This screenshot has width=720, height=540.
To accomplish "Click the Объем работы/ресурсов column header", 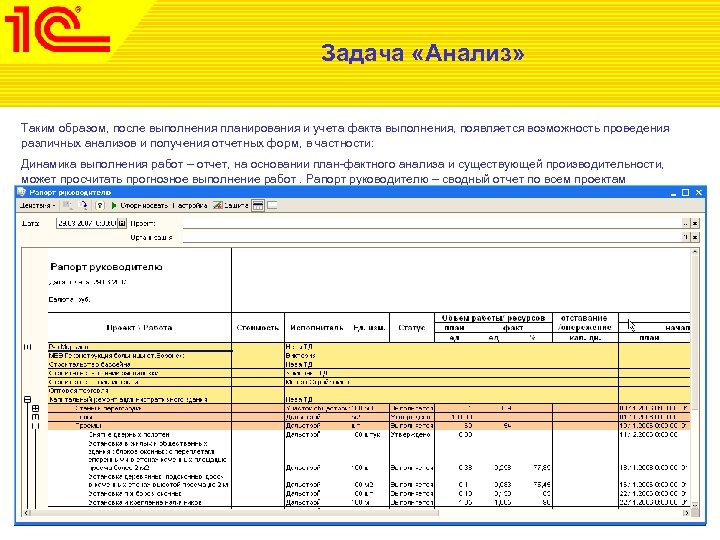I will coord(493,318).
